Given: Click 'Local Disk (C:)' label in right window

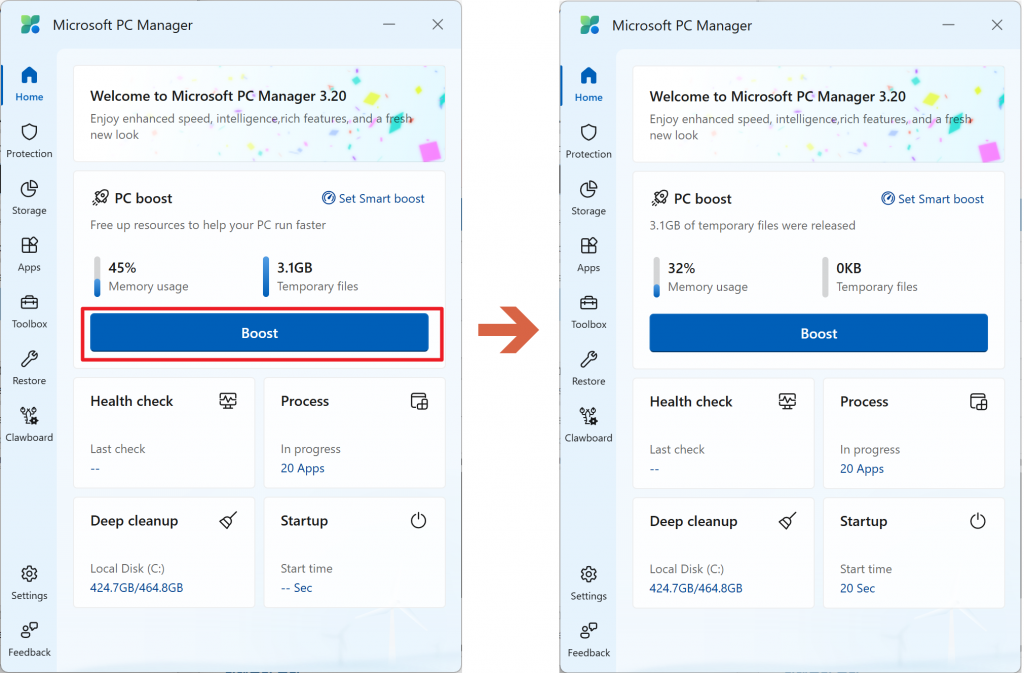Looking at the screenshot, I should coord(686,569).
